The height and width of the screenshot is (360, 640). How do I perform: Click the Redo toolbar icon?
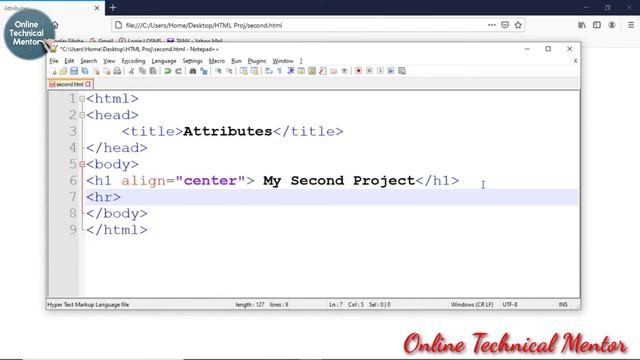[178, 71]
